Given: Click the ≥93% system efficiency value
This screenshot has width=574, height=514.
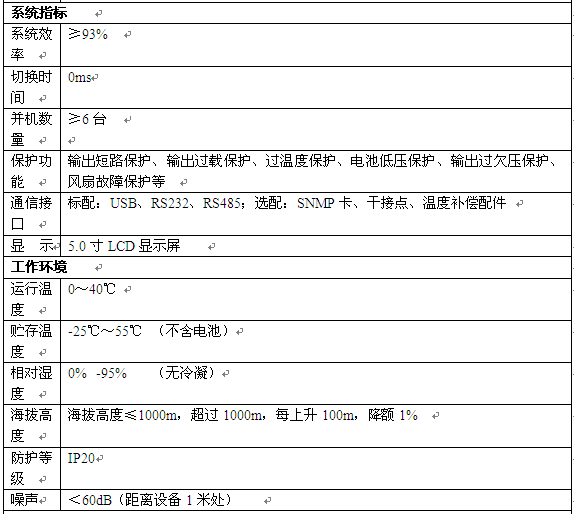Looking at the screenshot, I should click(88, 34).
